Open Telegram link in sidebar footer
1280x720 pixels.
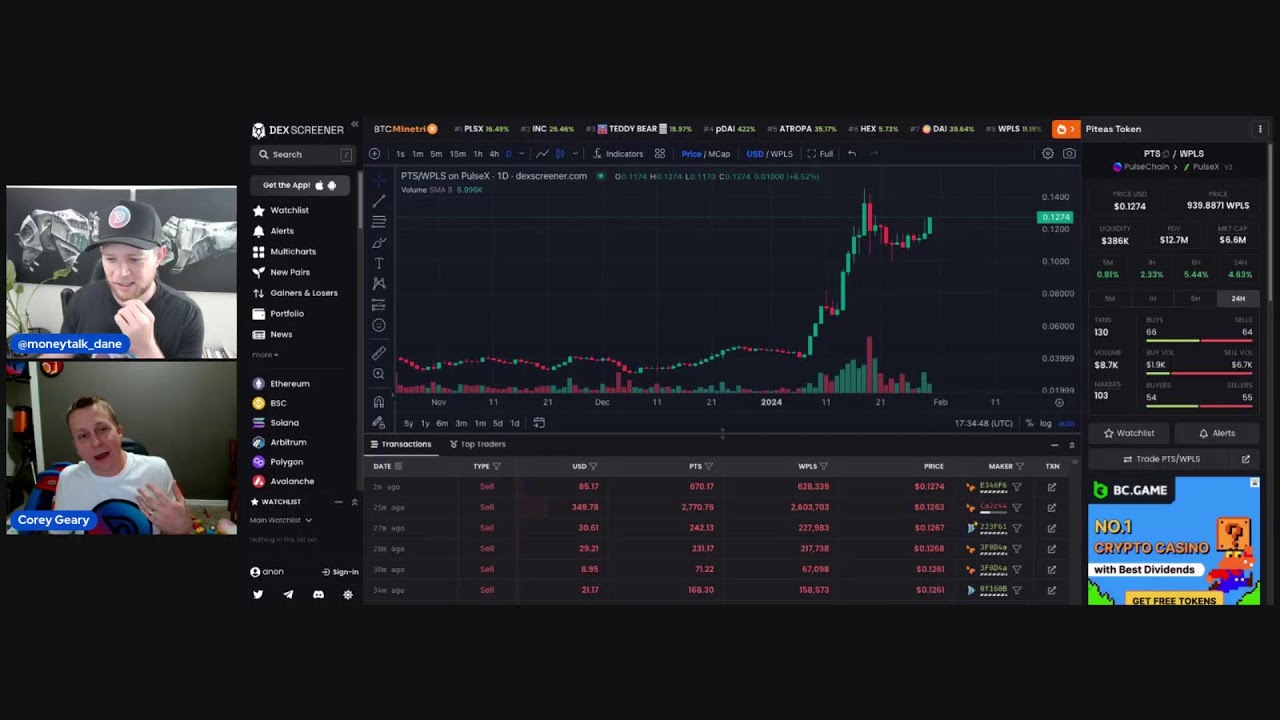288,594
